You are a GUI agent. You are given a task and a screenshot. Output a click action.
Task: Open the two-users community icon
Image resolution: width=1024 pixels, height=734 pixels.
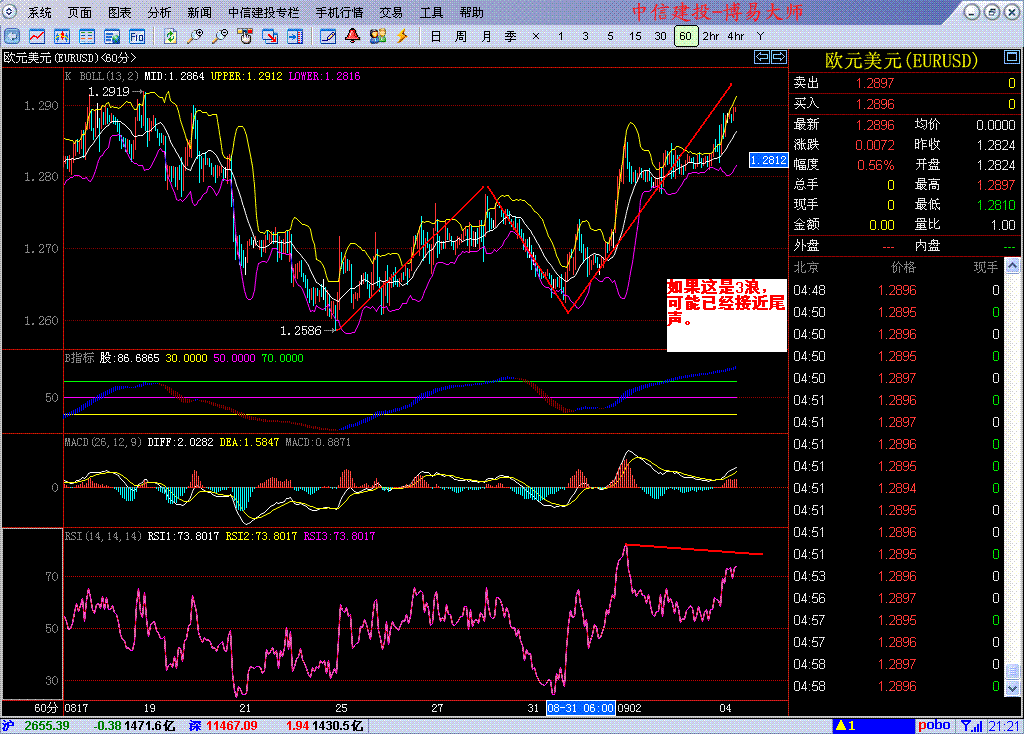[x=377, y=37]
